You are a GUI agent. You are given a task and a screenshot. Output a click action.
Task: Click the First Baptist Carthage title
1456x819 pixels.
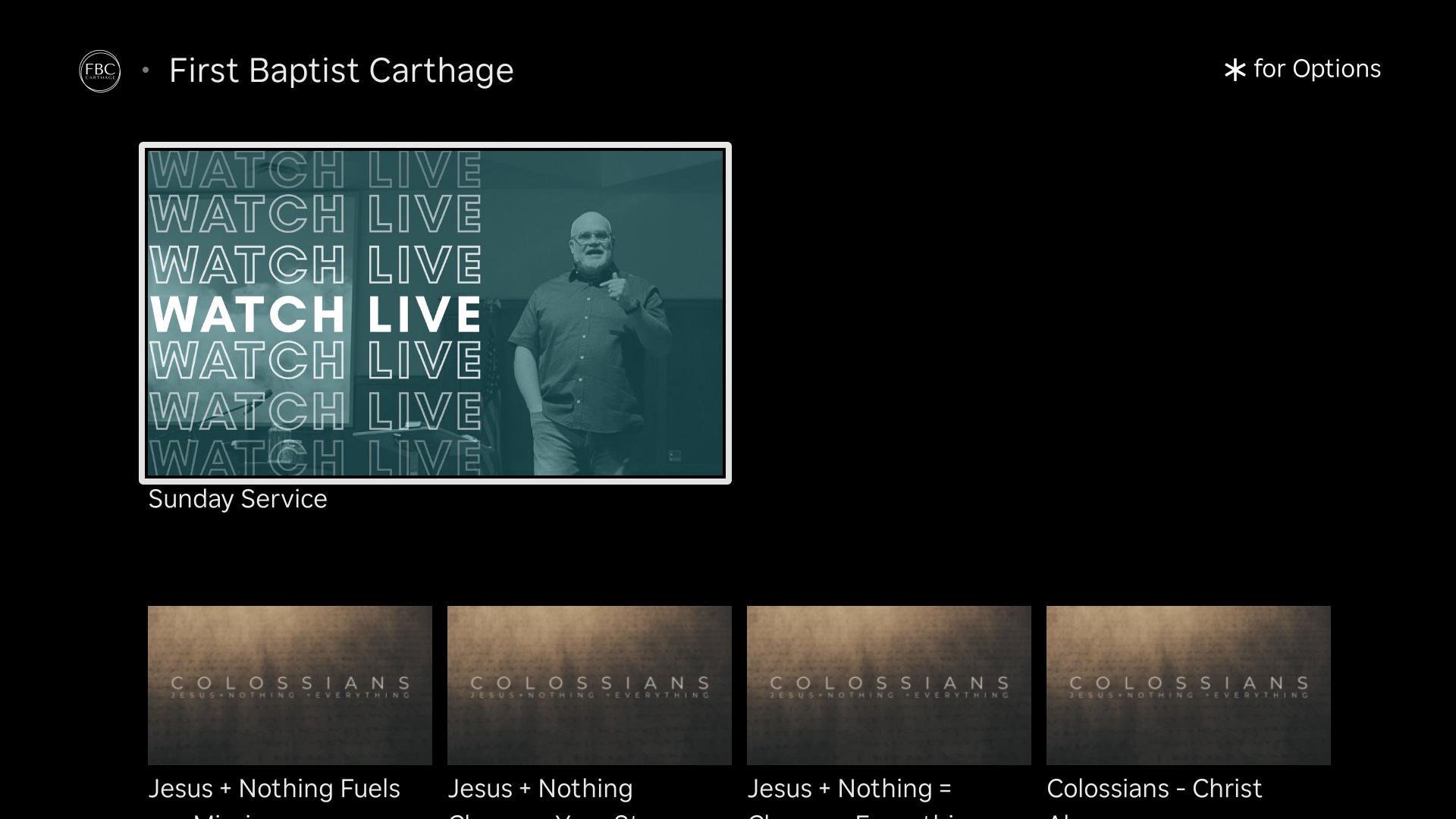[341, 71]
